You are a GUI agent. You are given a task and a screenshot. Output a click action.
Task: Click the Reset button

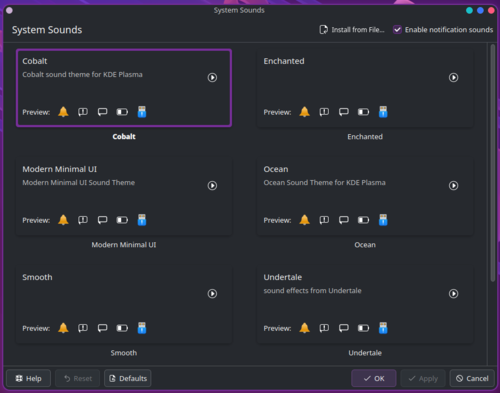coord(78,378)
